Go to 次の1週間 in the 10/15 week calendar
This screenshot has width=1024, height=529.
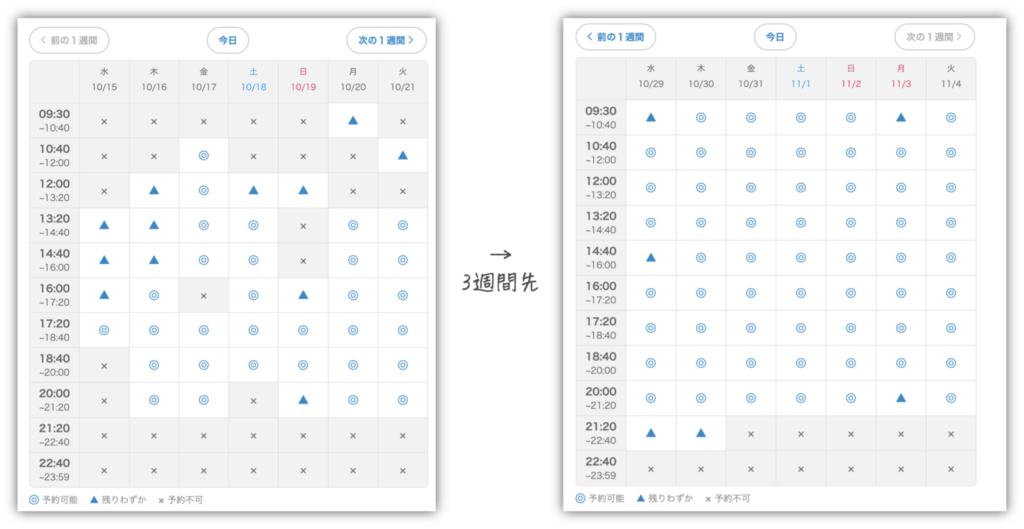(386, 40)
